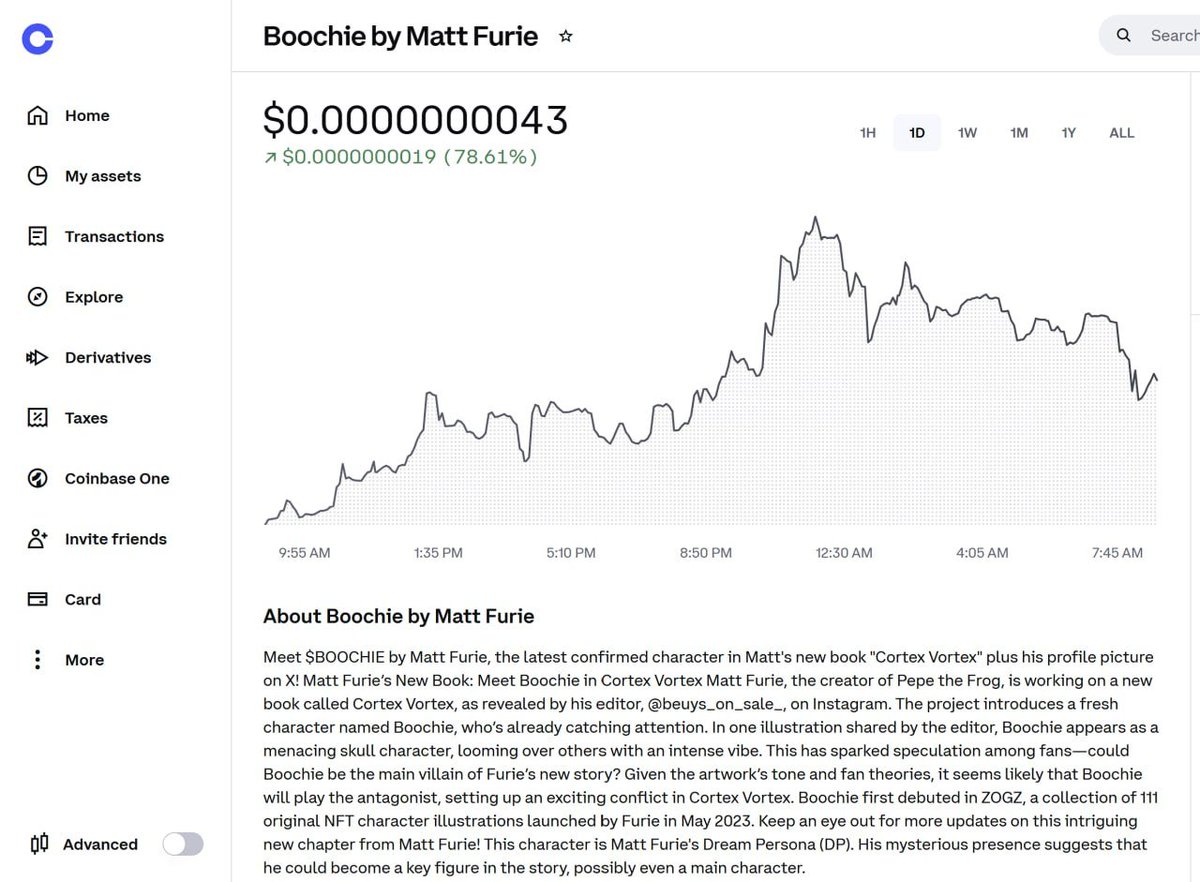Click the Advanced label
The height and width of the screenshot is (882, 1200).
click(100, 844)
